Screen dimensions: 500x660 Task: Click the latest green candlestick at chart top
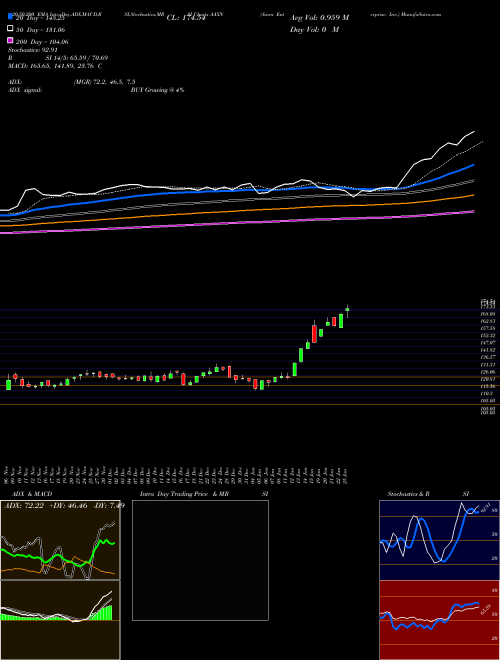347,310
